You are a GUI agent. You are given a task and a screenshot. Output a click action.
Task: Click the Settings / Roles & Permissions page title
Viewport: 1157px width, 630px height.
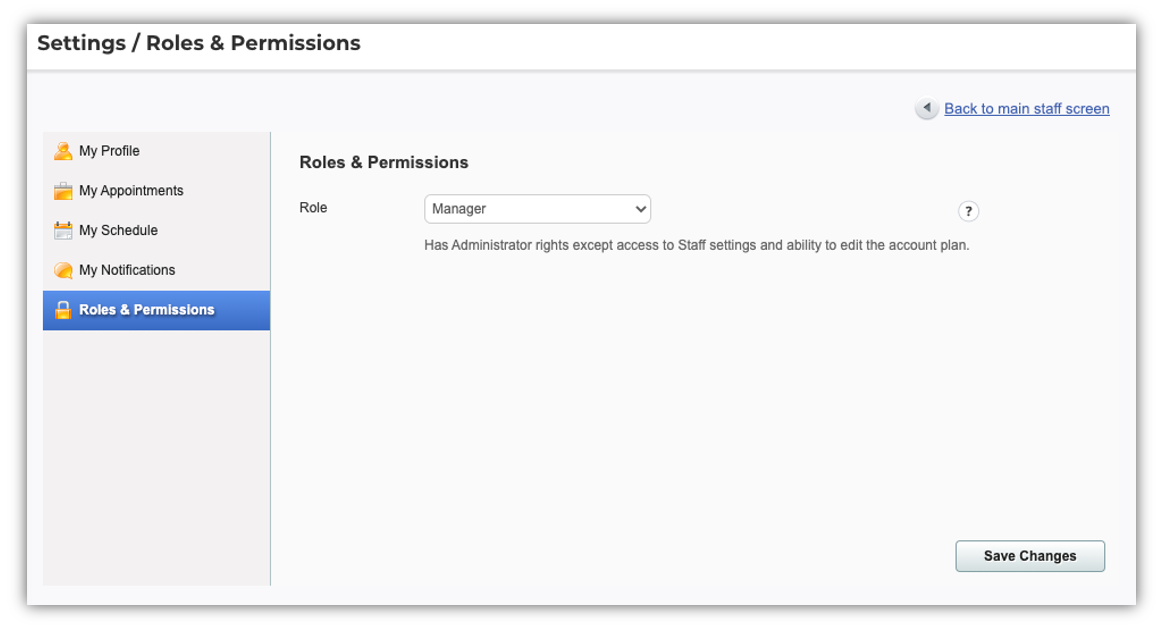198,43
